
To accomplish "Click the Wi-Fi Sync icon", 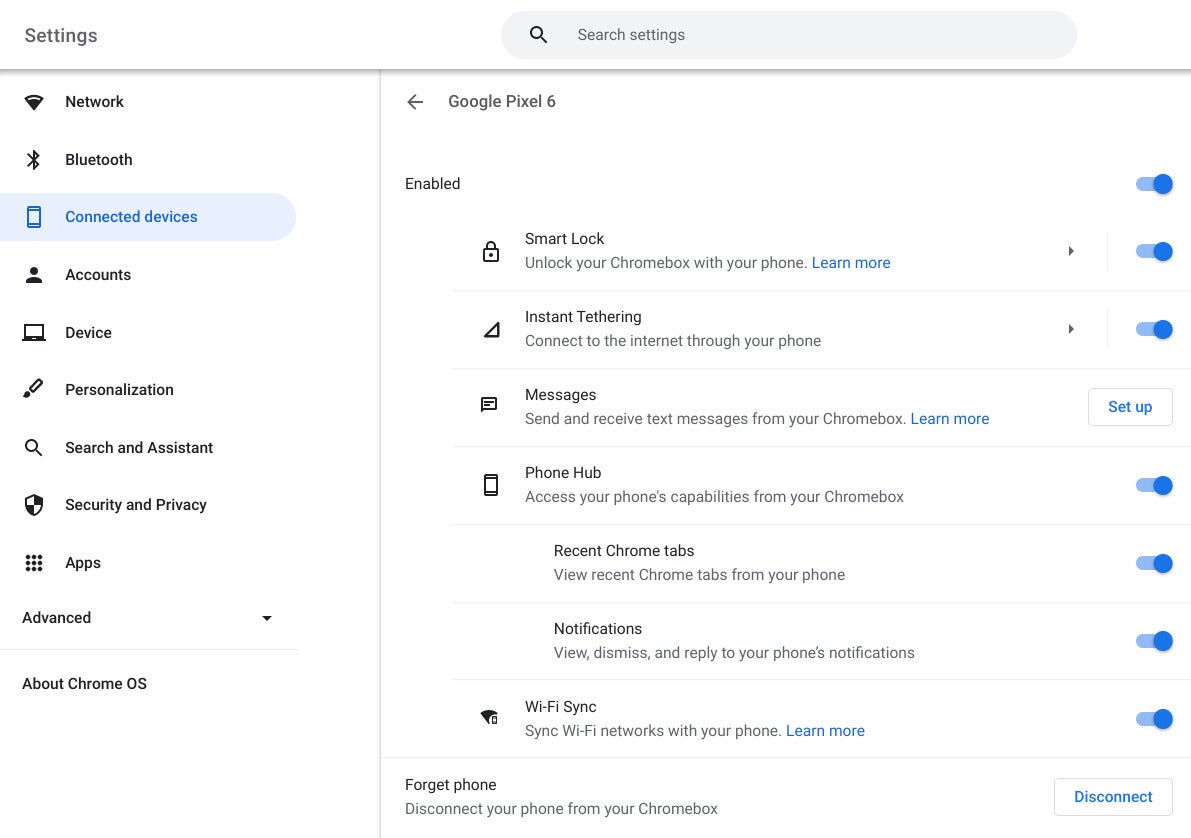I will click(489, 716).
